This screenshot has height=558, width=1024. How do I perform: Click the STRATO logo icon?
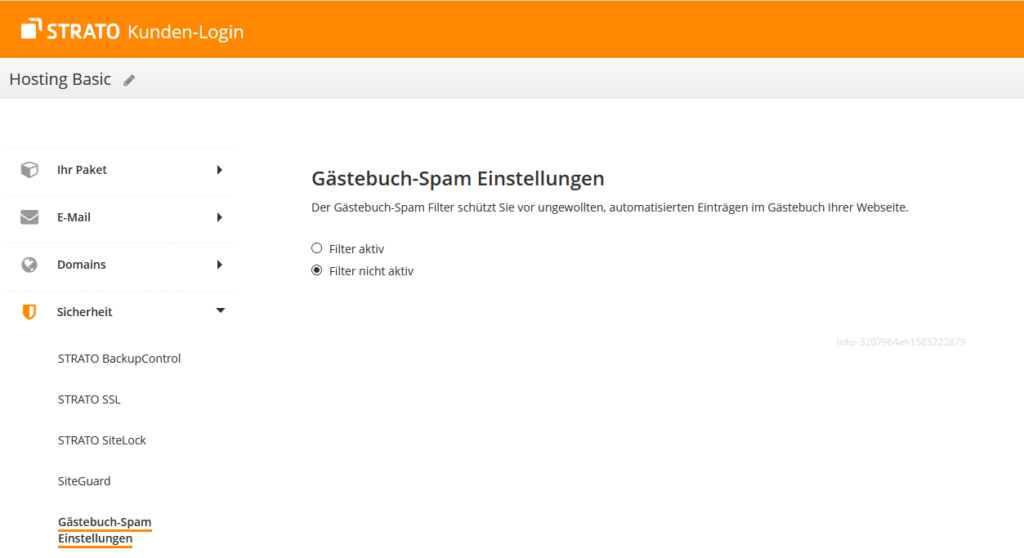(x=31, y=29)
